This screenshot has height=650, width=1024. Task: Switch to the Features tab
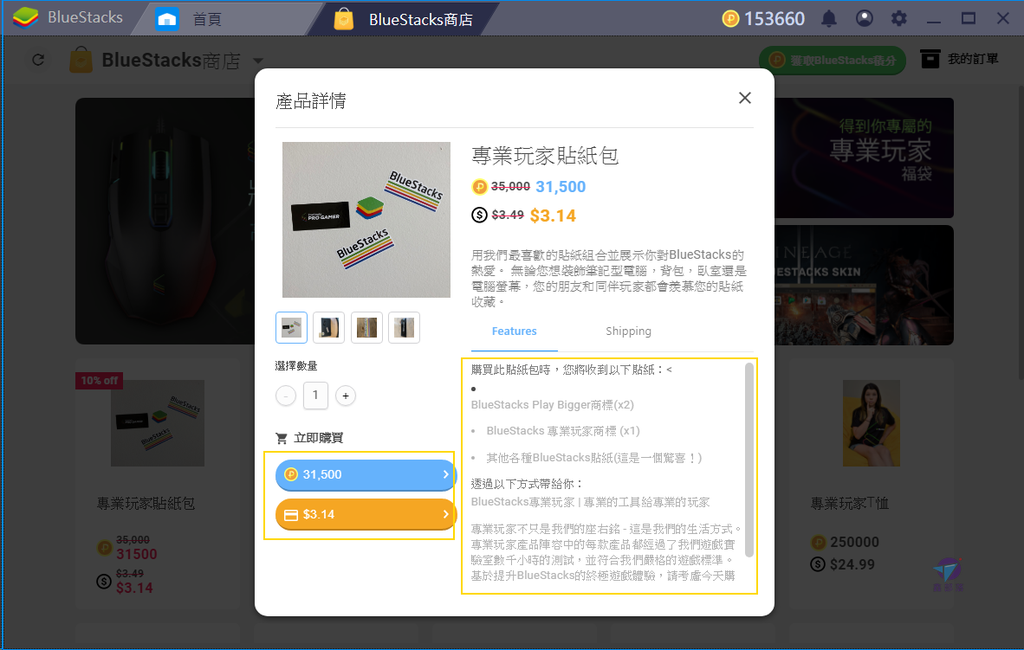pyautogui.click(x=514, y=331)
